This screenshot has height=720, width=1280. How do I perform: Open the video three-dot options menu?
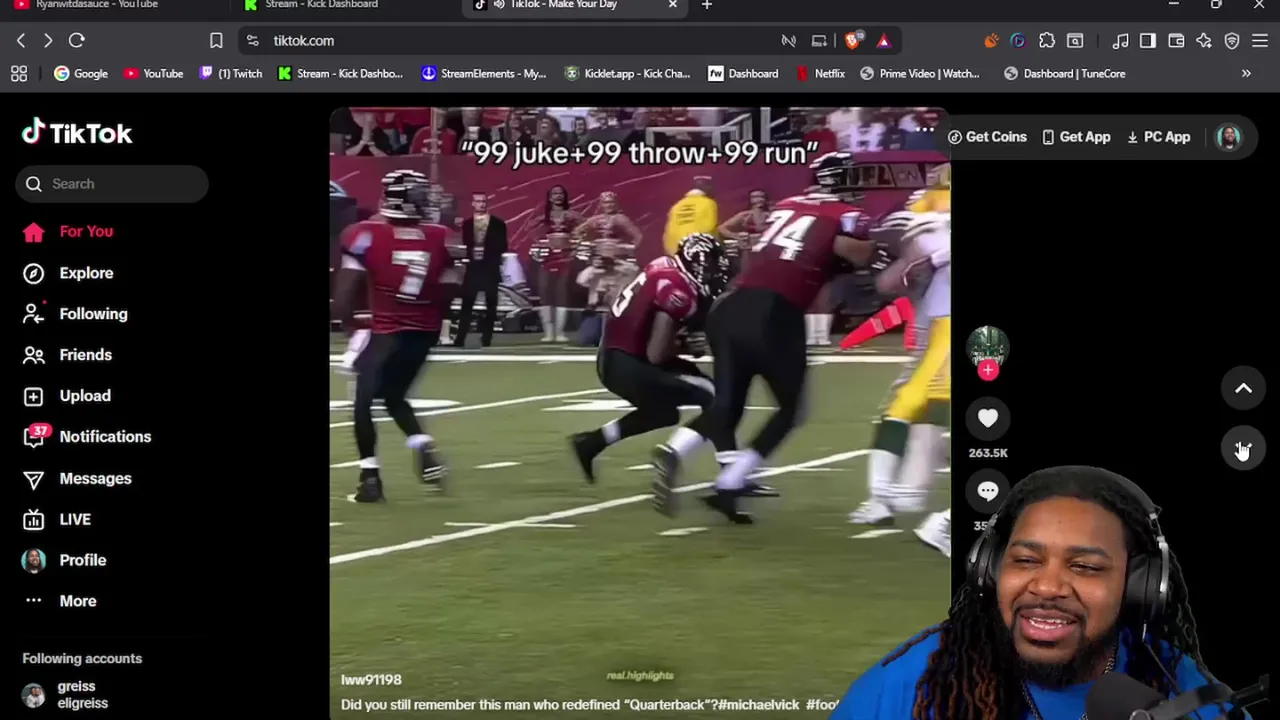(925, 129)
